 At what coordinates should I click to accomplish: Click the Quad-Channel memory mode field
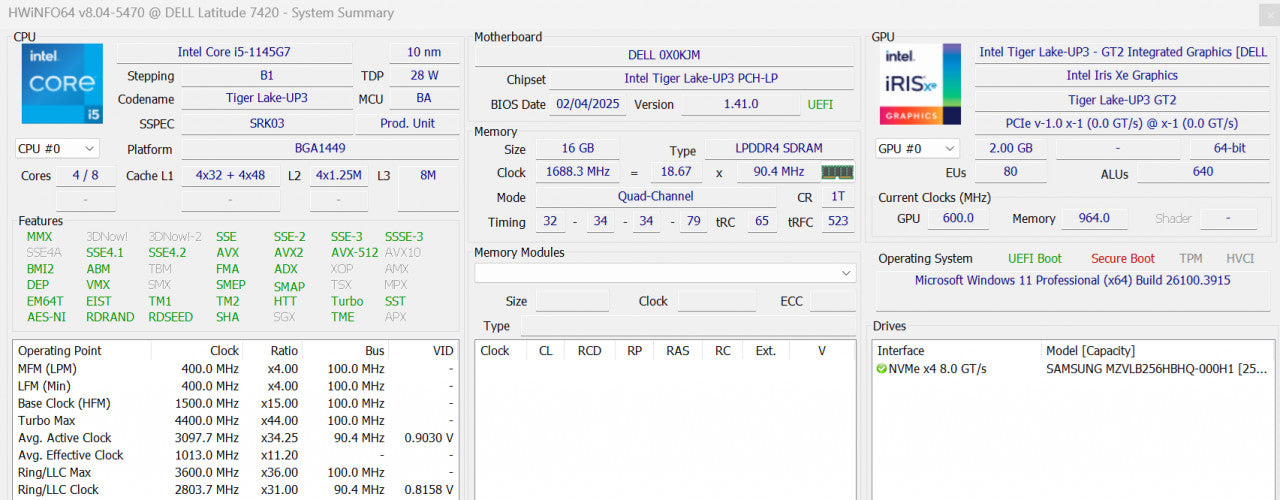coord(656,197)
